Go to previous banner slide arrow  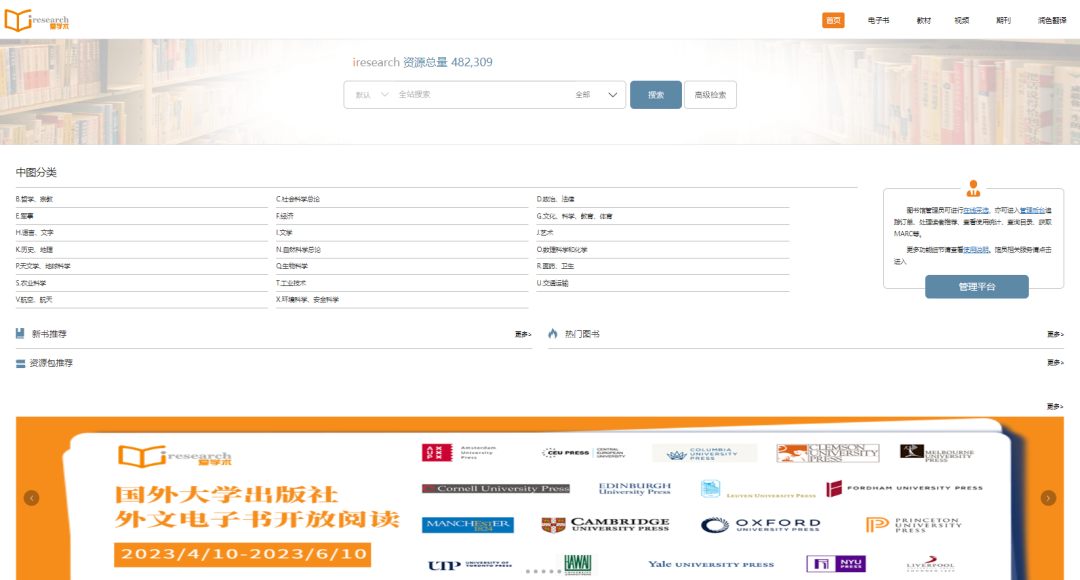(32, 498)
